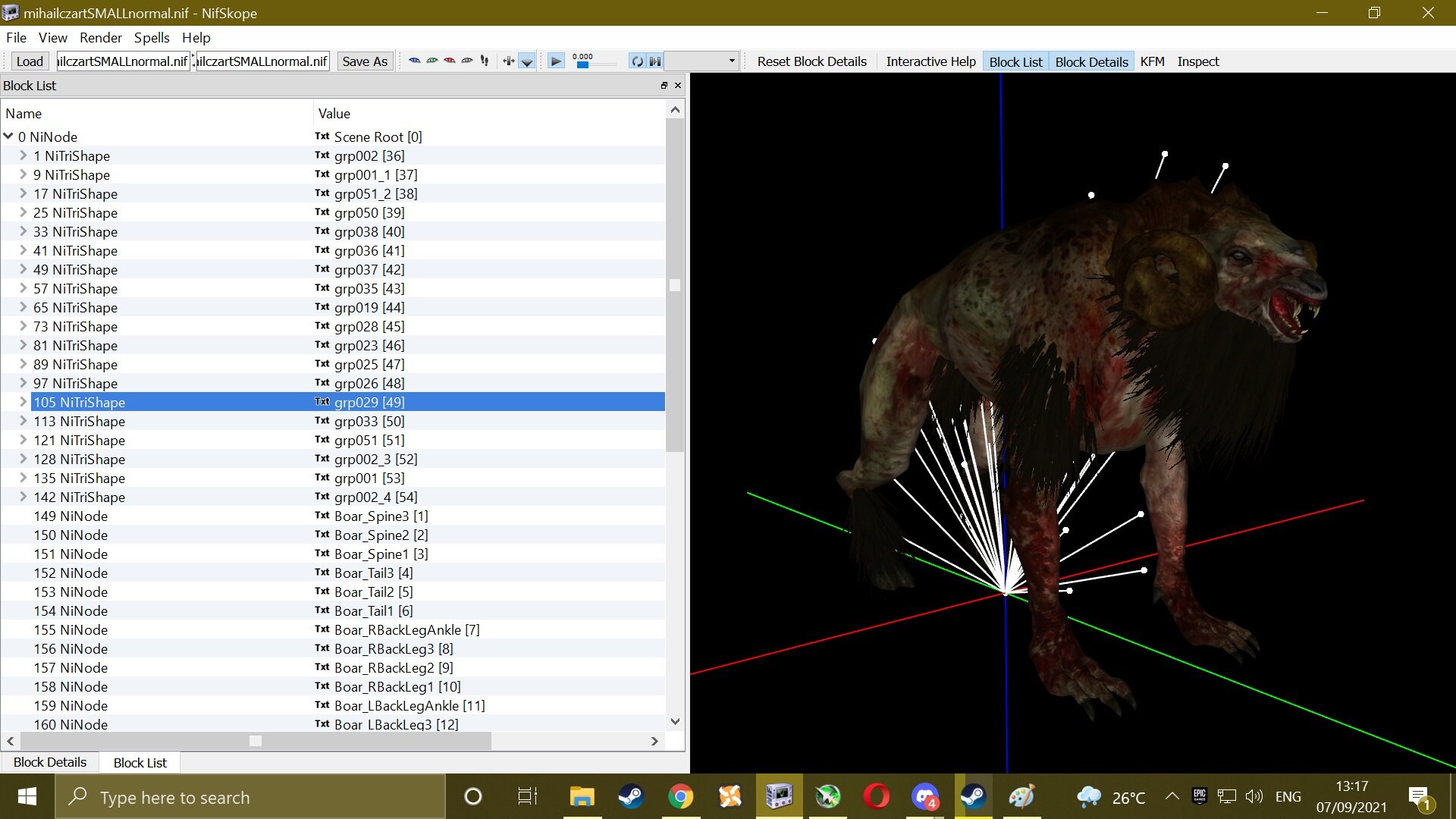This screenshot has width=1456, height=819.
Task: Toggle the KFM panel
Action: (1152, 61)
